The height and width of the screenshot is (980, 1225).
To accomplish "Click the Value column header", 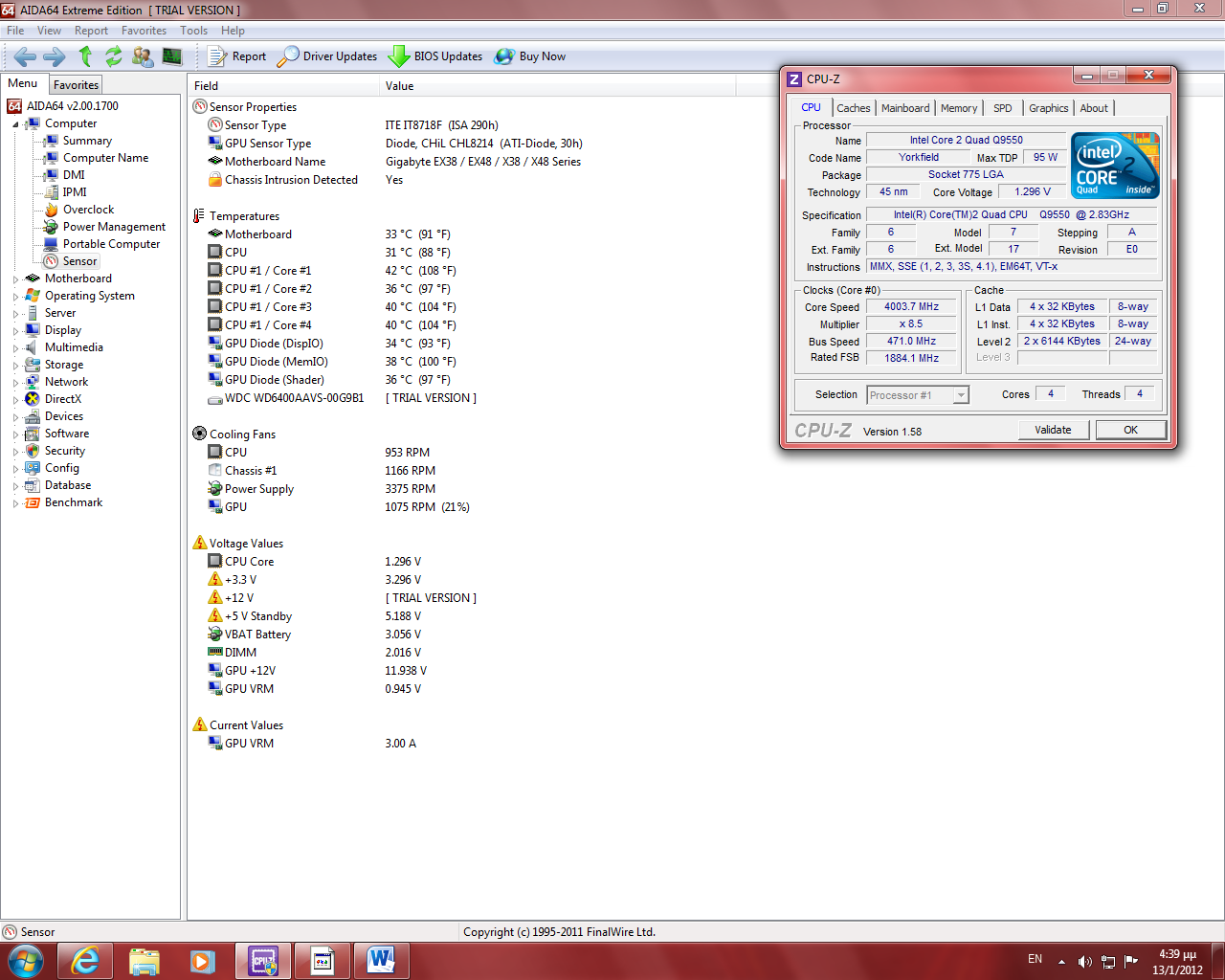I will (x=557, y=86).
